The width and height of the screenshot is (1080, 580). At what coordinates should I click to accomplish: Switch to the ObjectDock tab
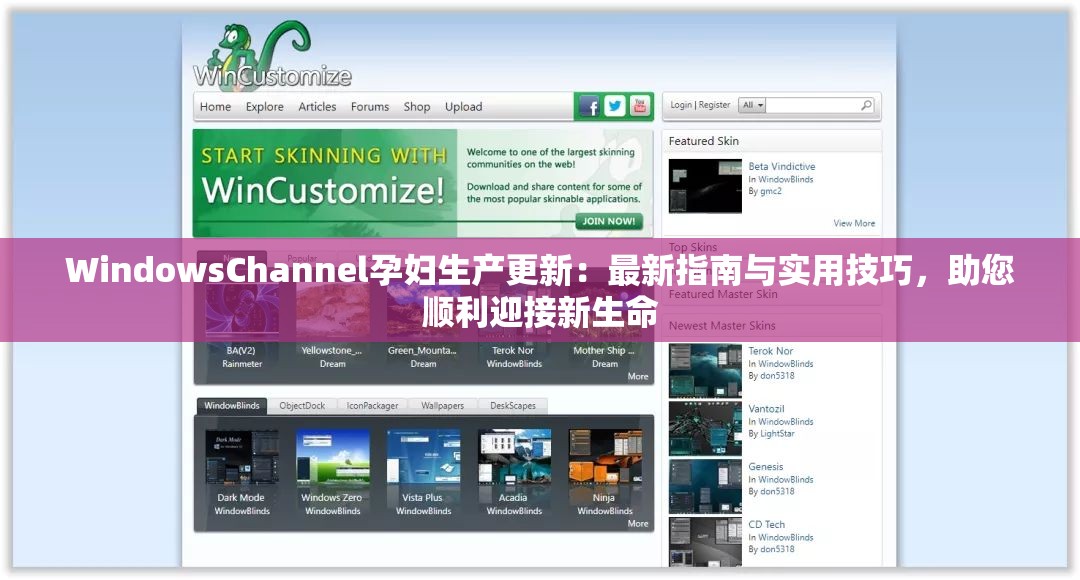tap(302, 406)
